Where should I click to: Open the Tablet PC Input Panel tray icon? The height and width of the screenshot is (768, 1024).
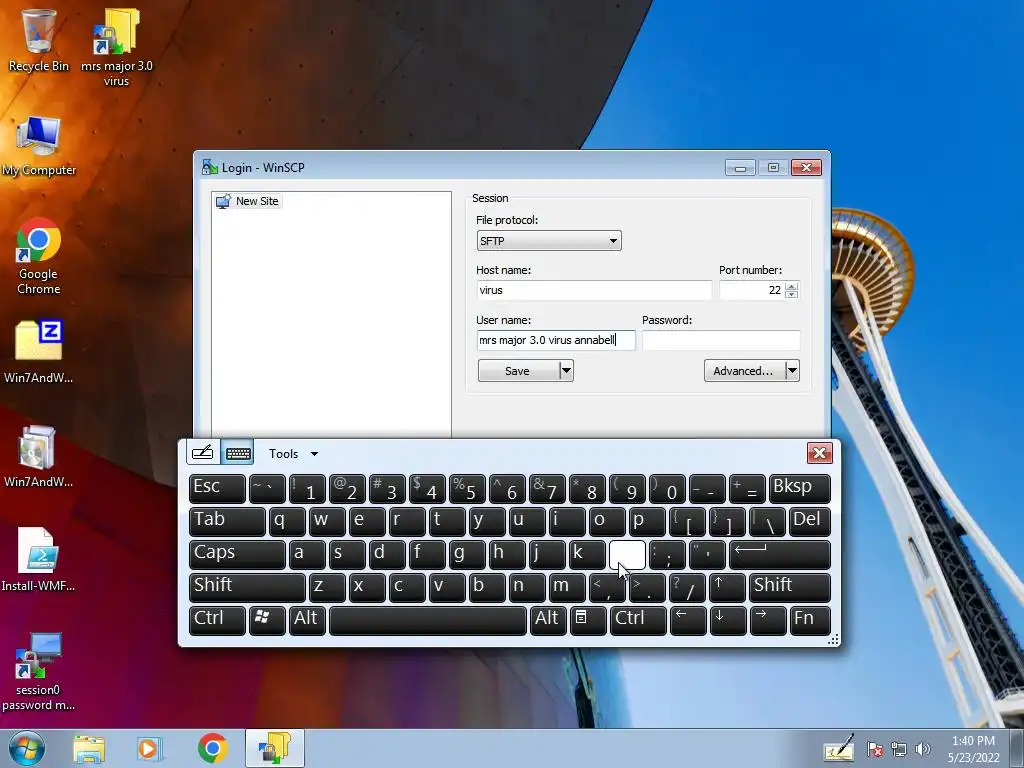point(839,748)
